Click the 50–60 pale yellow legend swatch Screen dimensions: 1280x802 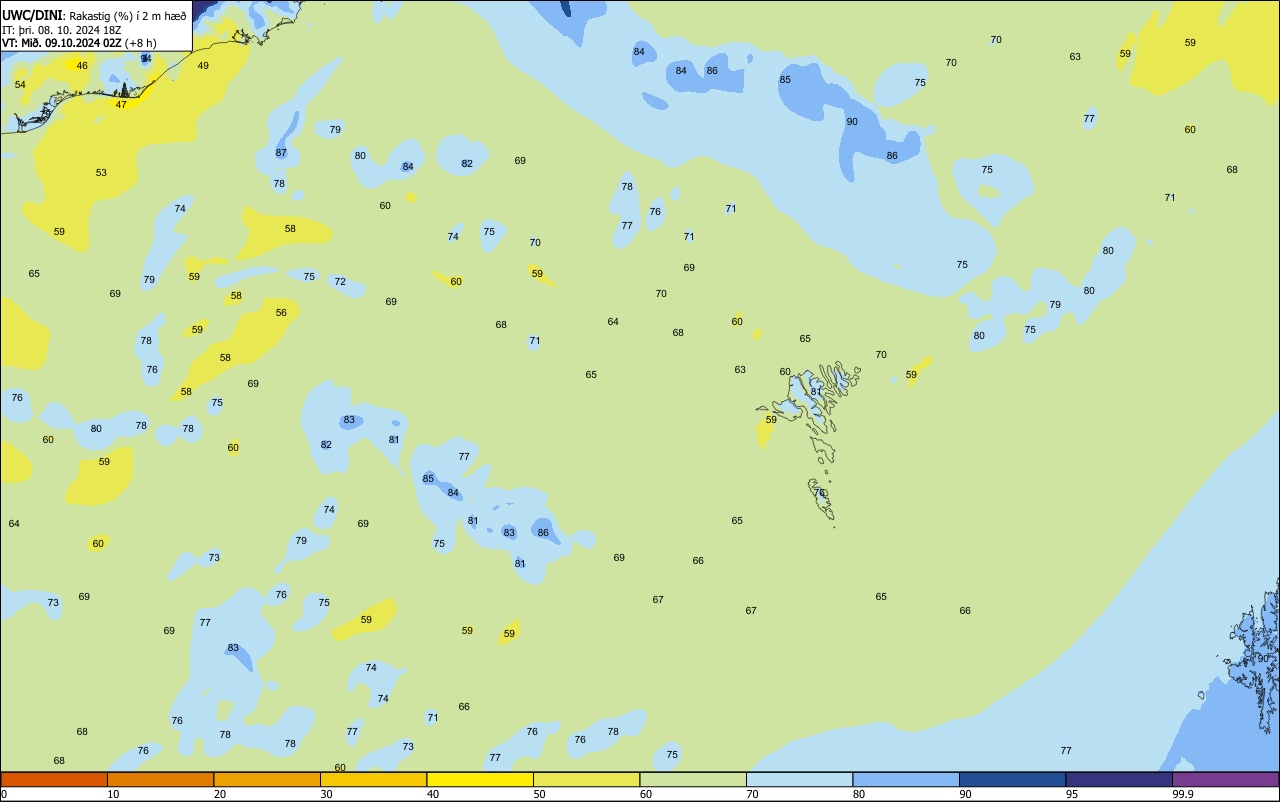click(587, 779)
